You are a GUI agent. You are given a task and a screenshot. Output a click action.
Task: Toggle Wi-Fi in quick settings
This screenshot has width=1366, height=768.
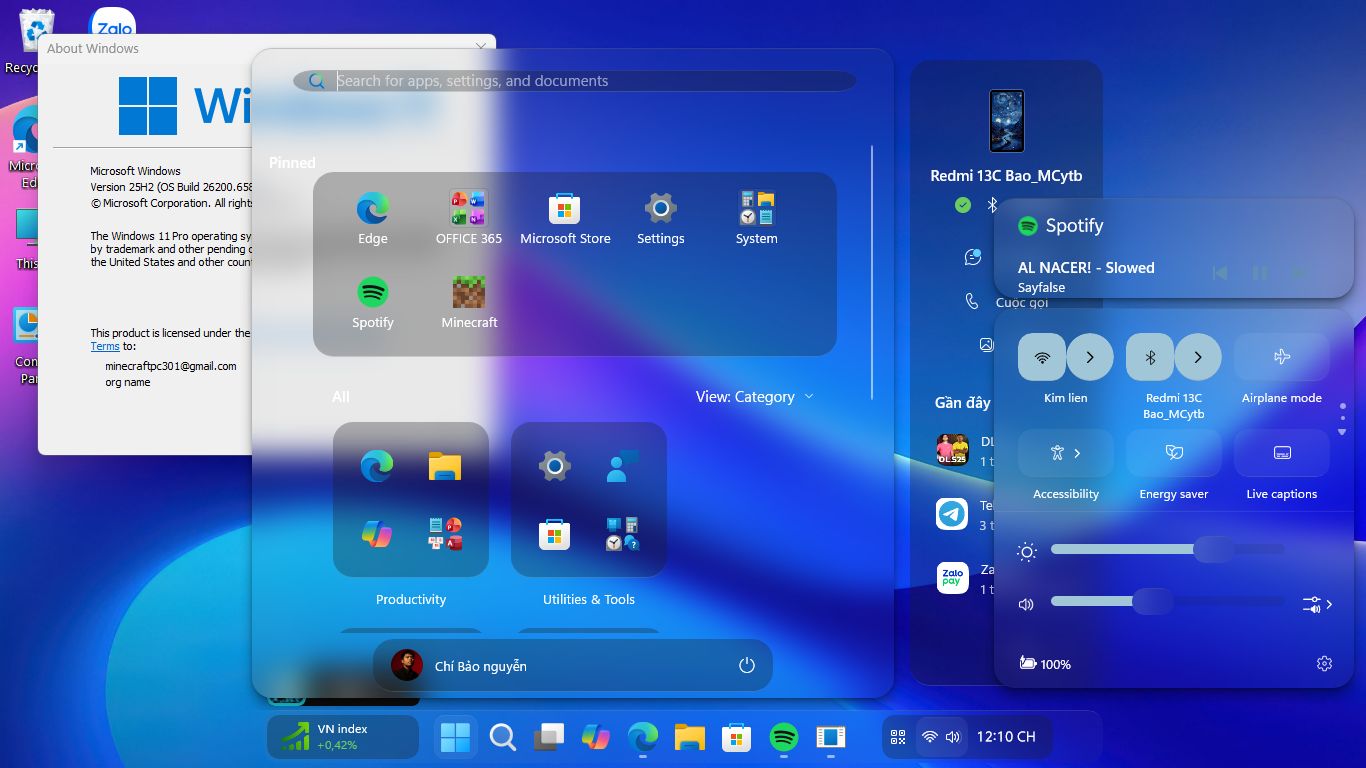click(1042, 357)
